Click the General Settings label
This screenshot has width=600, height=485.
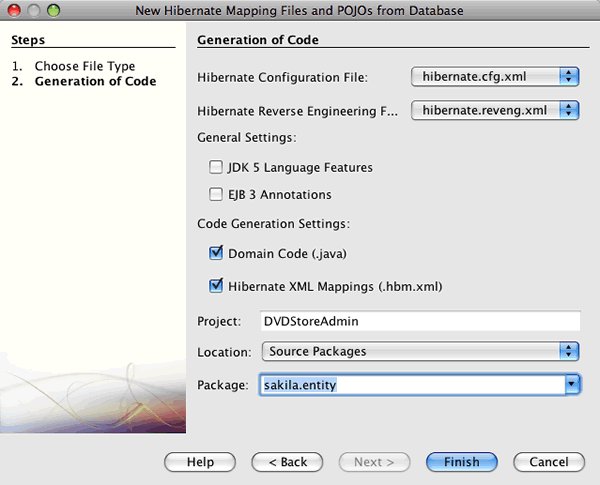pyautogui.click(x=247, y=137)
